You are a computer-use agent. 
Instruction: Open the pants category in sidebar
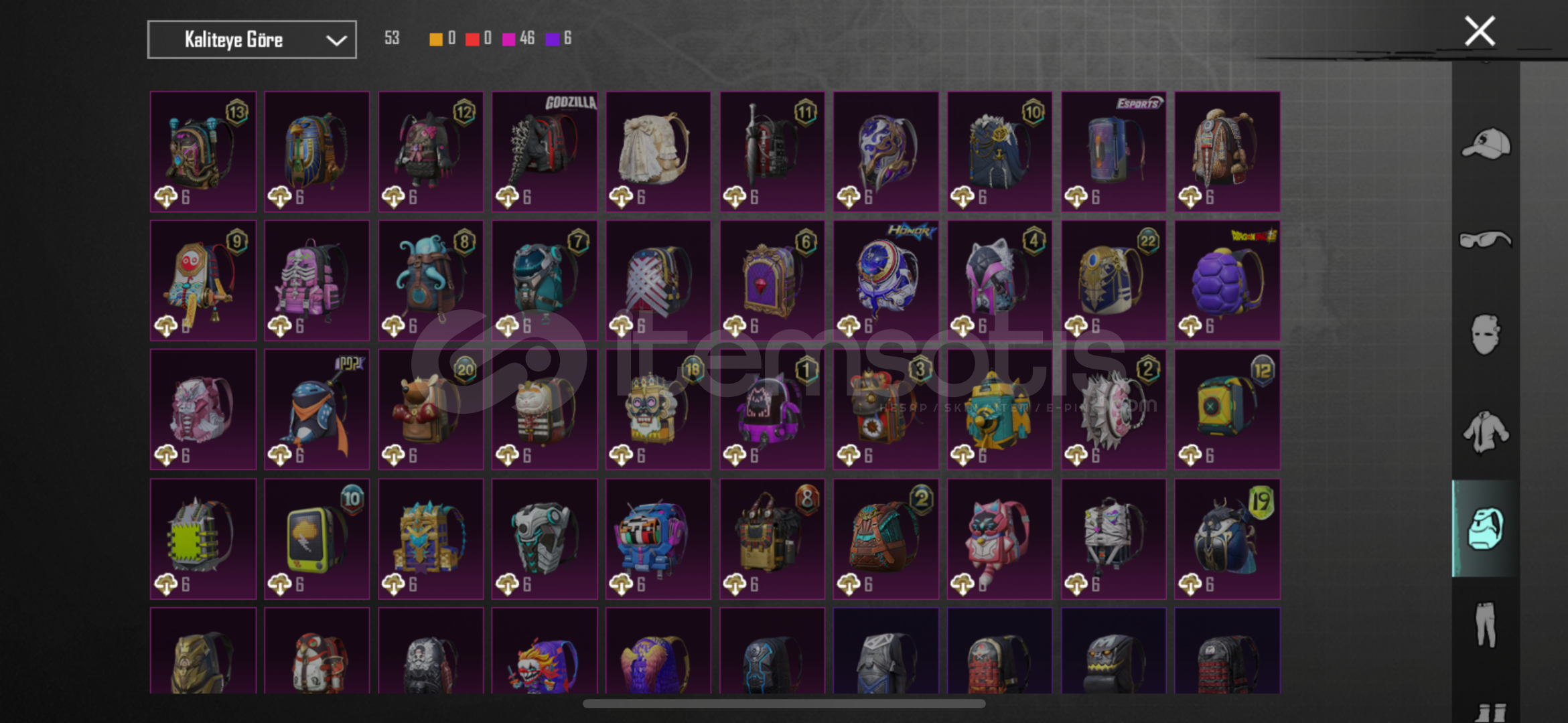pos(1486,625)
